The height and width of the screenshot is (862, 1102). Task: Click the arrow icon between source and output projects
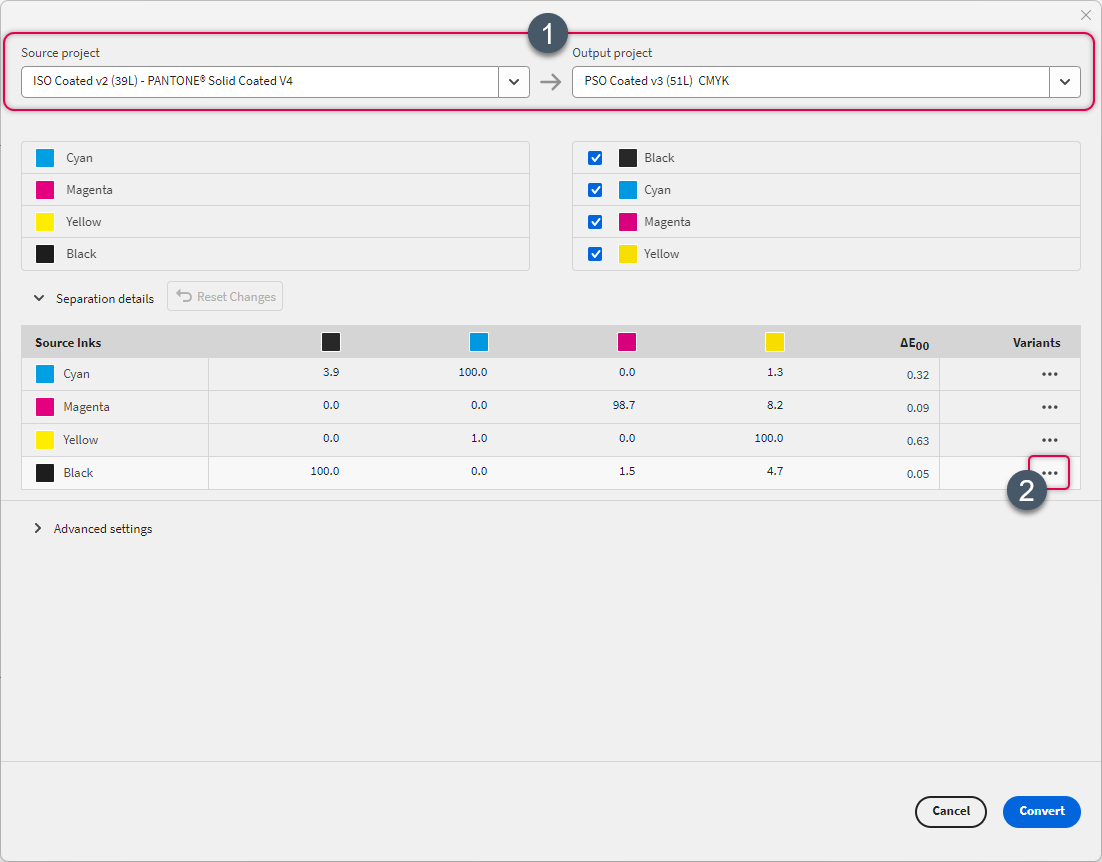548,82
